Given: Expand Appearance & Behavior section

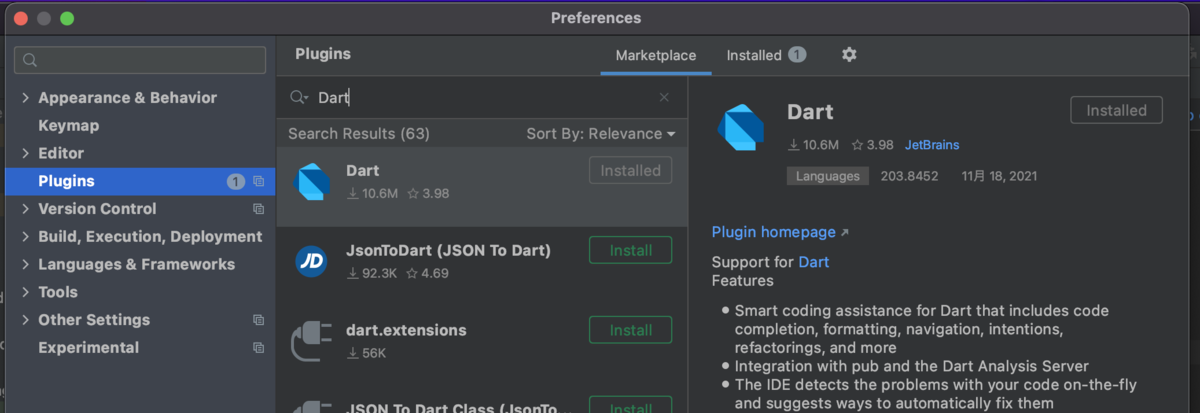Looking at the screenshot, I should pyautogui.click(x=25, y=98).
